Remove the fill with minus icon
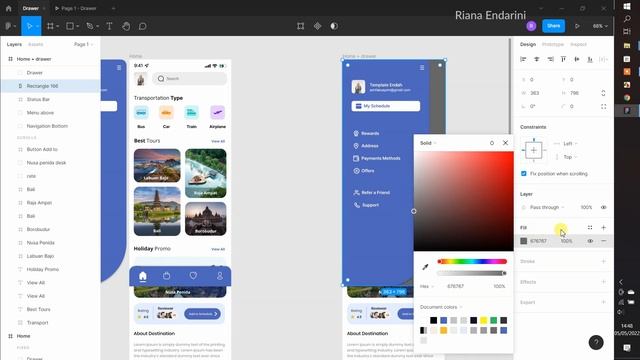This screenshot has height=360, width=640. coord(603,241)
